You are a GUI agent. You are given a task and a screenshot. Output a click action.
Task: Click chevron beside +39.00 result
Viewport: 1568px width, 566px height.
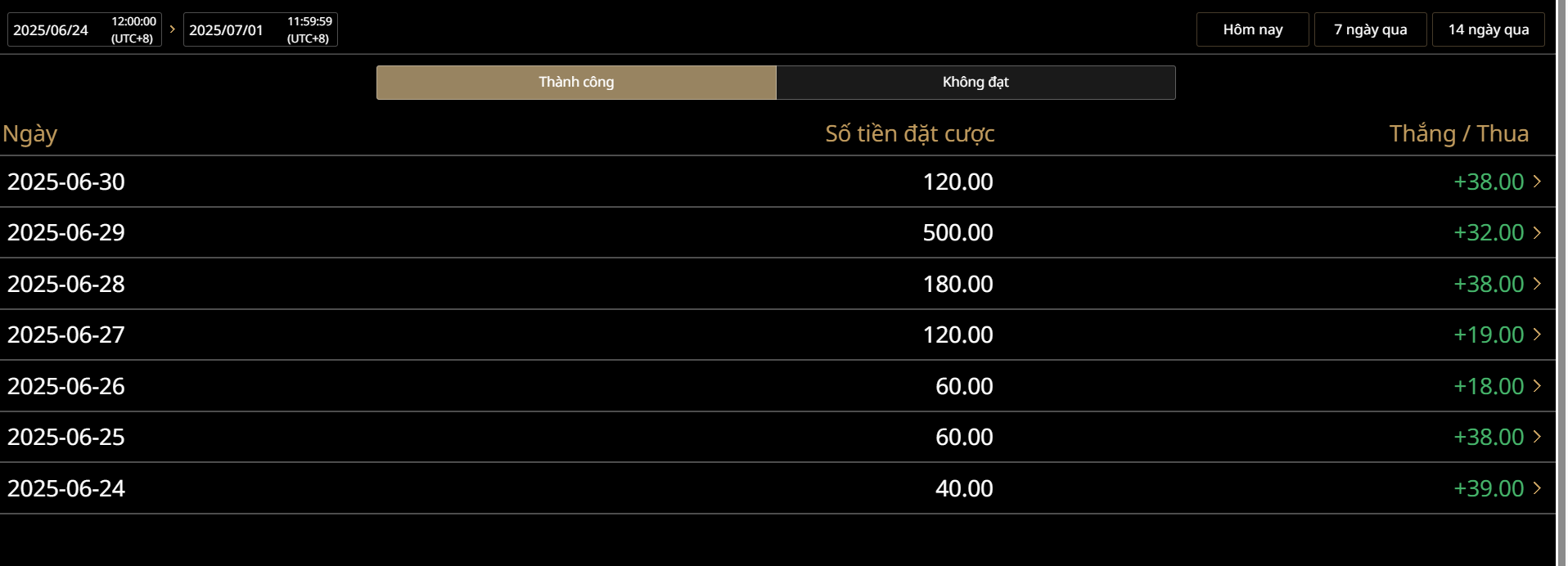point(1537,488)
